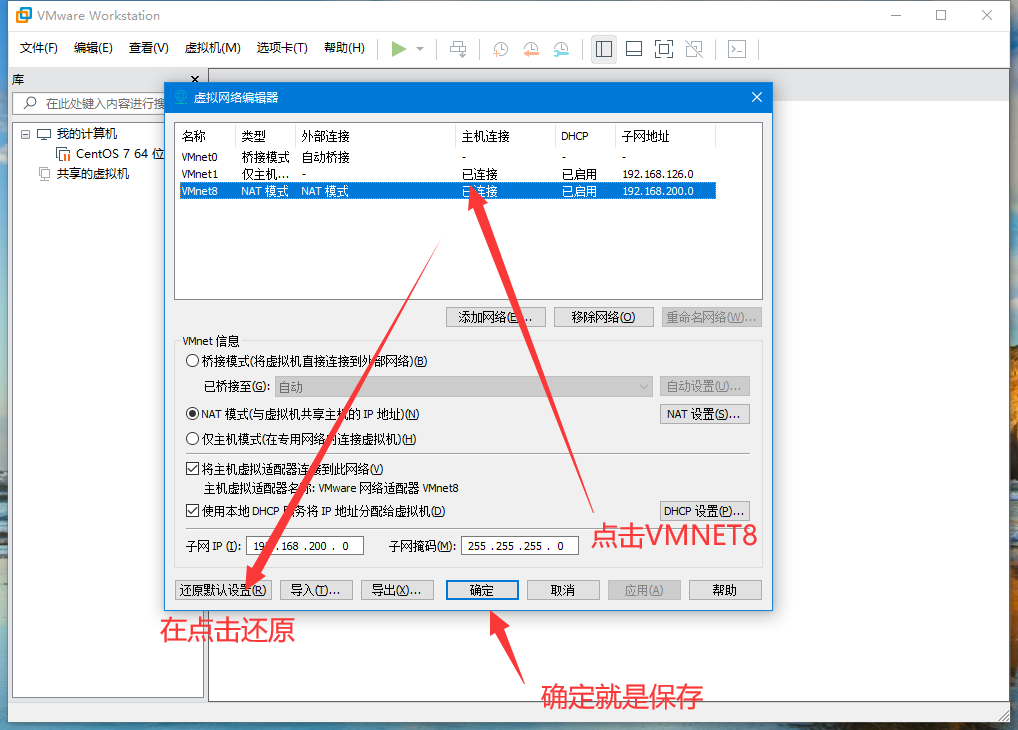Click the NAT 设置 button
The width and height of the screenshot is (1018, 730).
704,414
